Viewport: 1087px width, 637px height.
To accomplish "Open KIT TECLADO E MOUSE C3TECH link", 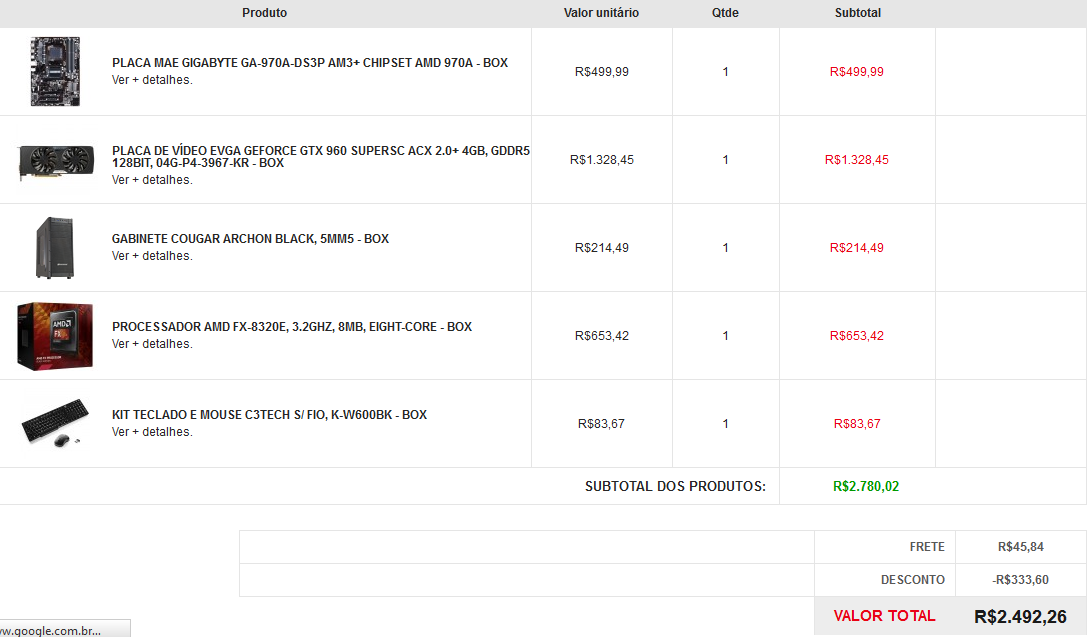I will click(269, 415).
